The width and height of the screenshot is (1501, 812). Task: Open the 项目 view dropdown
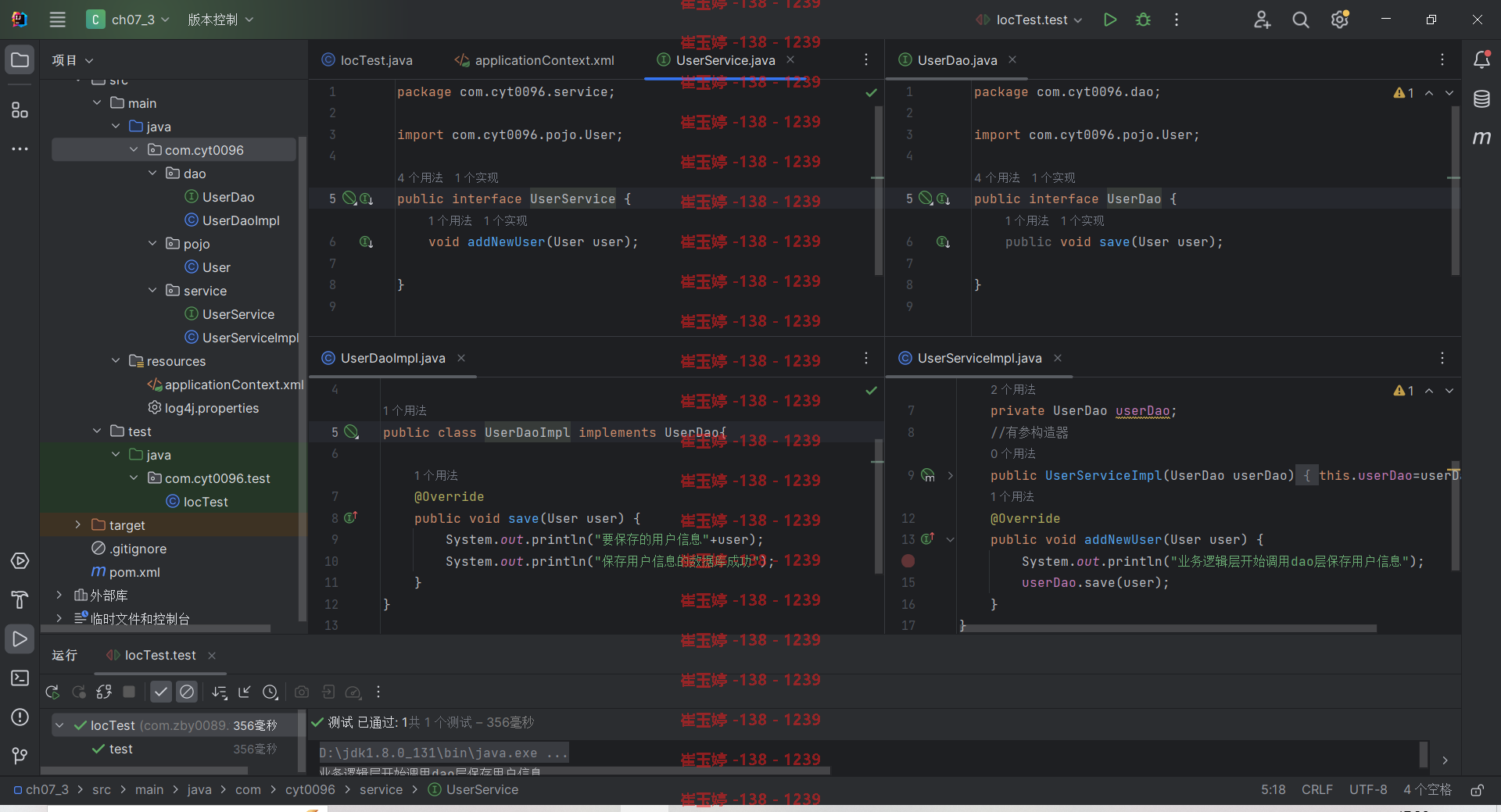point(72,60)
